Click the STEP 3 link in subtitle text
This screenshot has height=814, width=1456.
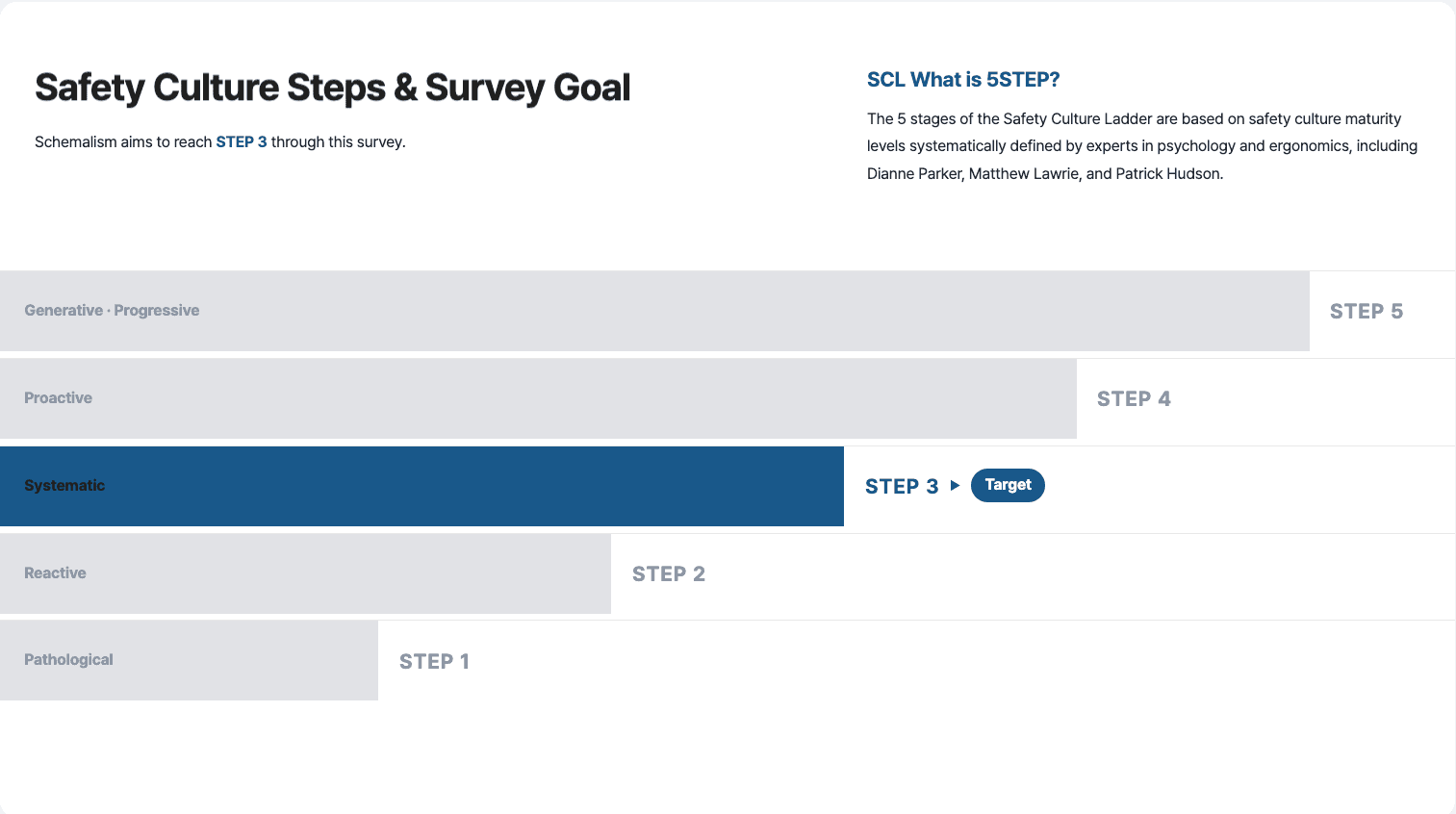[x=242, y=141]
